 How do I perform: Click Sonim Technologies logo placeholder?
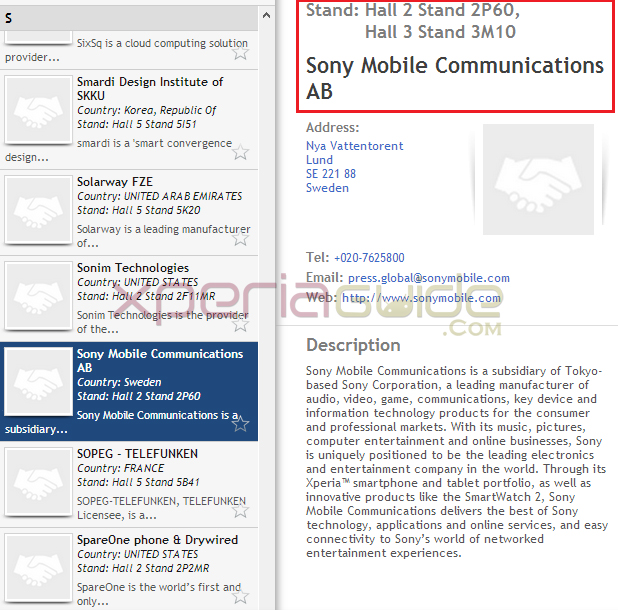pyautogui.click(x=38, y=296)
